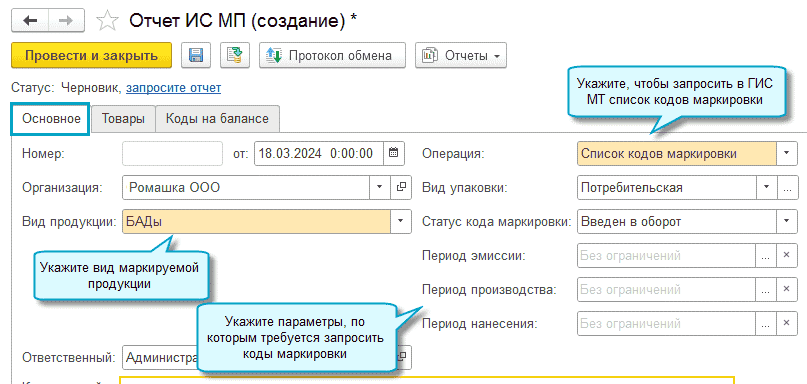Open the Отчеты dropdown menu
Image resolution: width=807 pixels, height=384 pixels.
461,55
